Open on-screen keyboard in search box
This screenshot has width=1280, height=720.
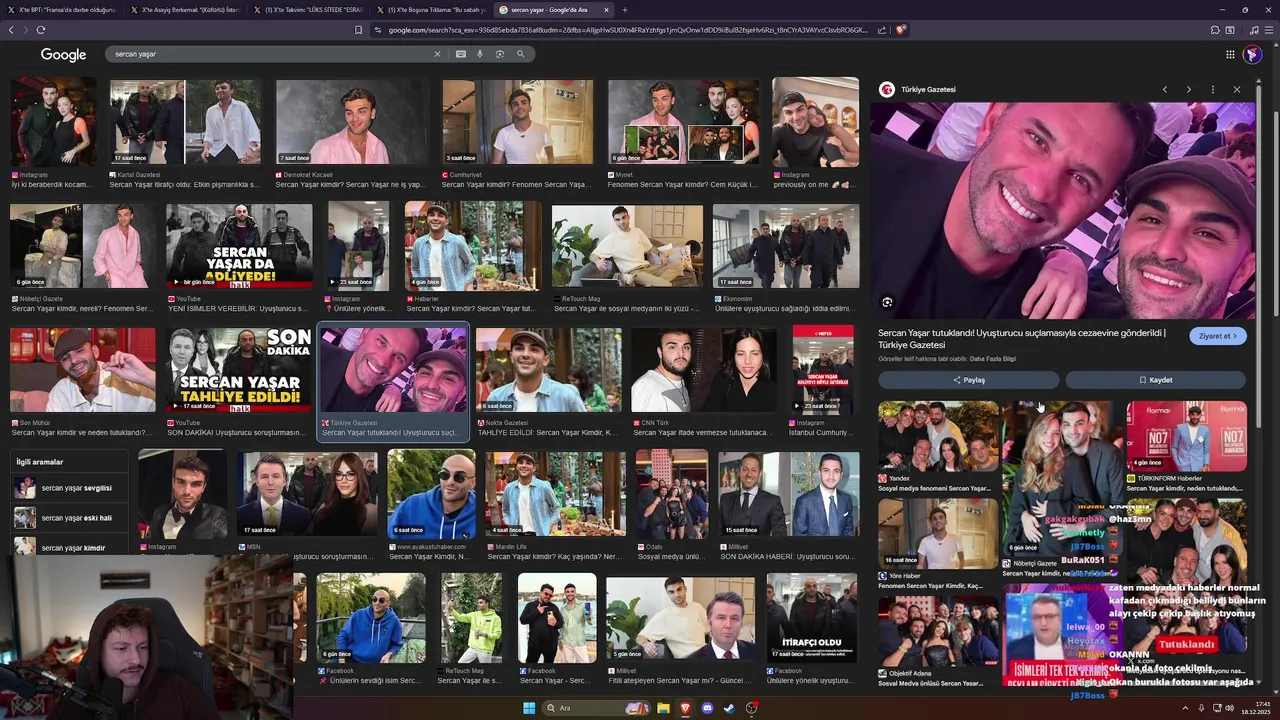point(460,54)
